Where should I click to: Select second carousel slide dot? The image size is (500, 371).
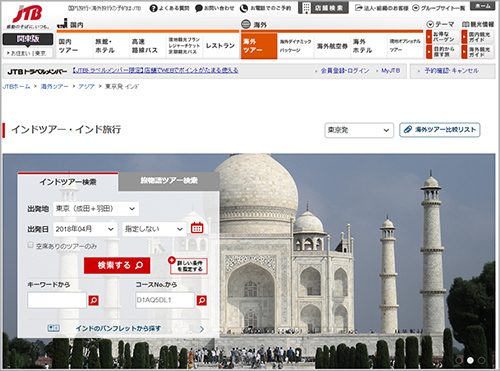coord(470,360)
